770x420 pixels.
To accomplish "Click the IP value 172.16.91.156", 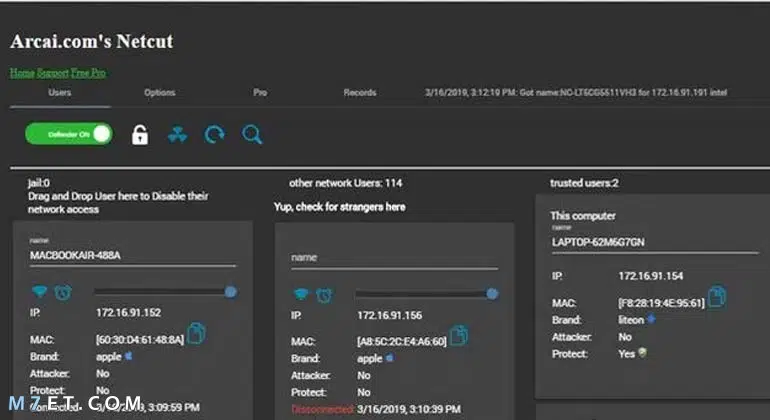I will pyautogui.click(x=389, y=315).
